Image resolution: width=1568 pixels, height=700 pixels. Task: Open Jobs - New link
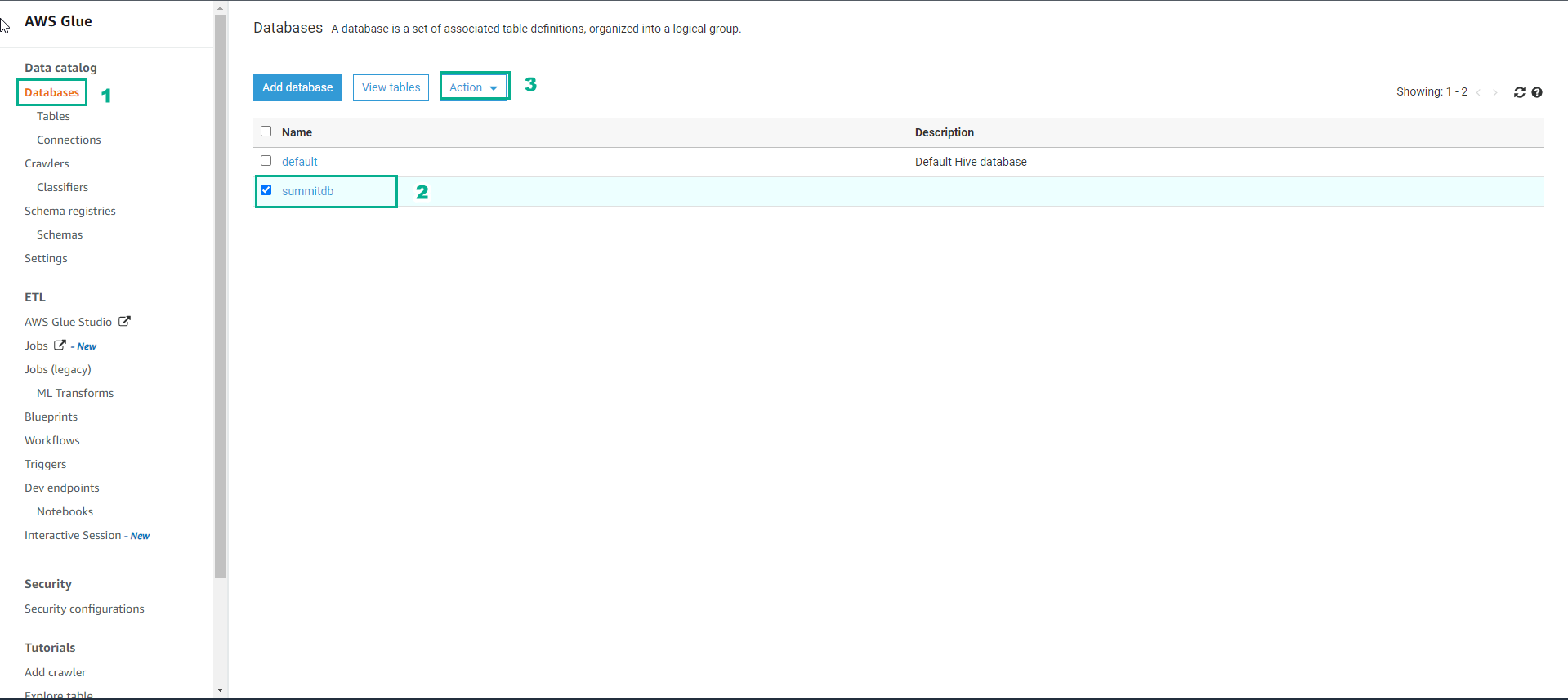pos(60,346)
